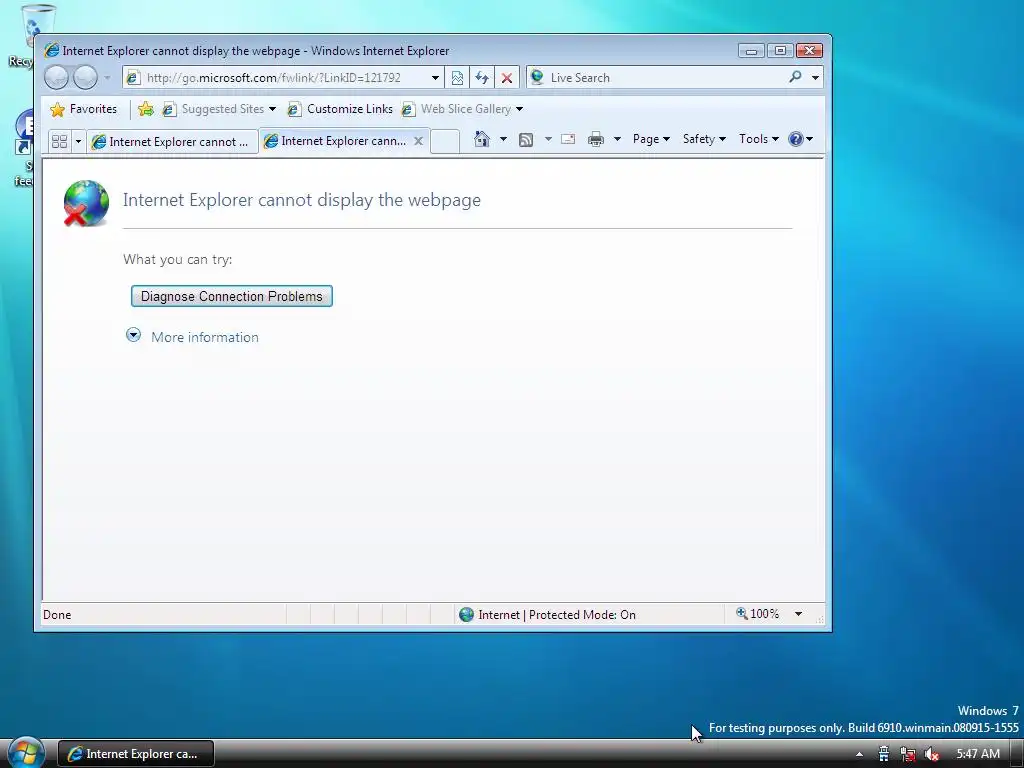
Task: Open recent pages dropdown beside the Forward button
Action: click(107, 78)
